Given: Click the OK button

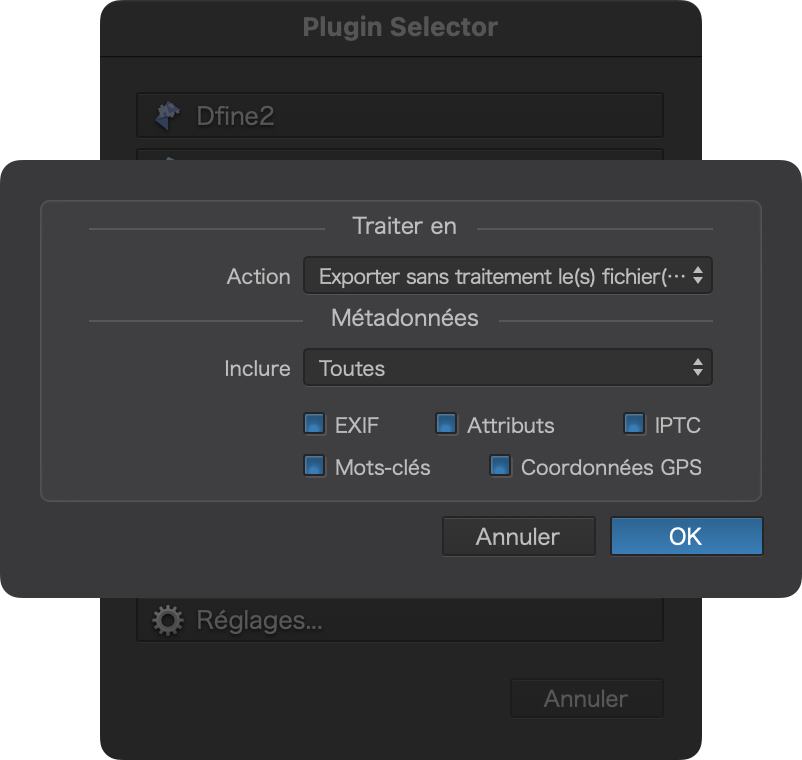Looking at the screenshot, I should tap(686, 536).
